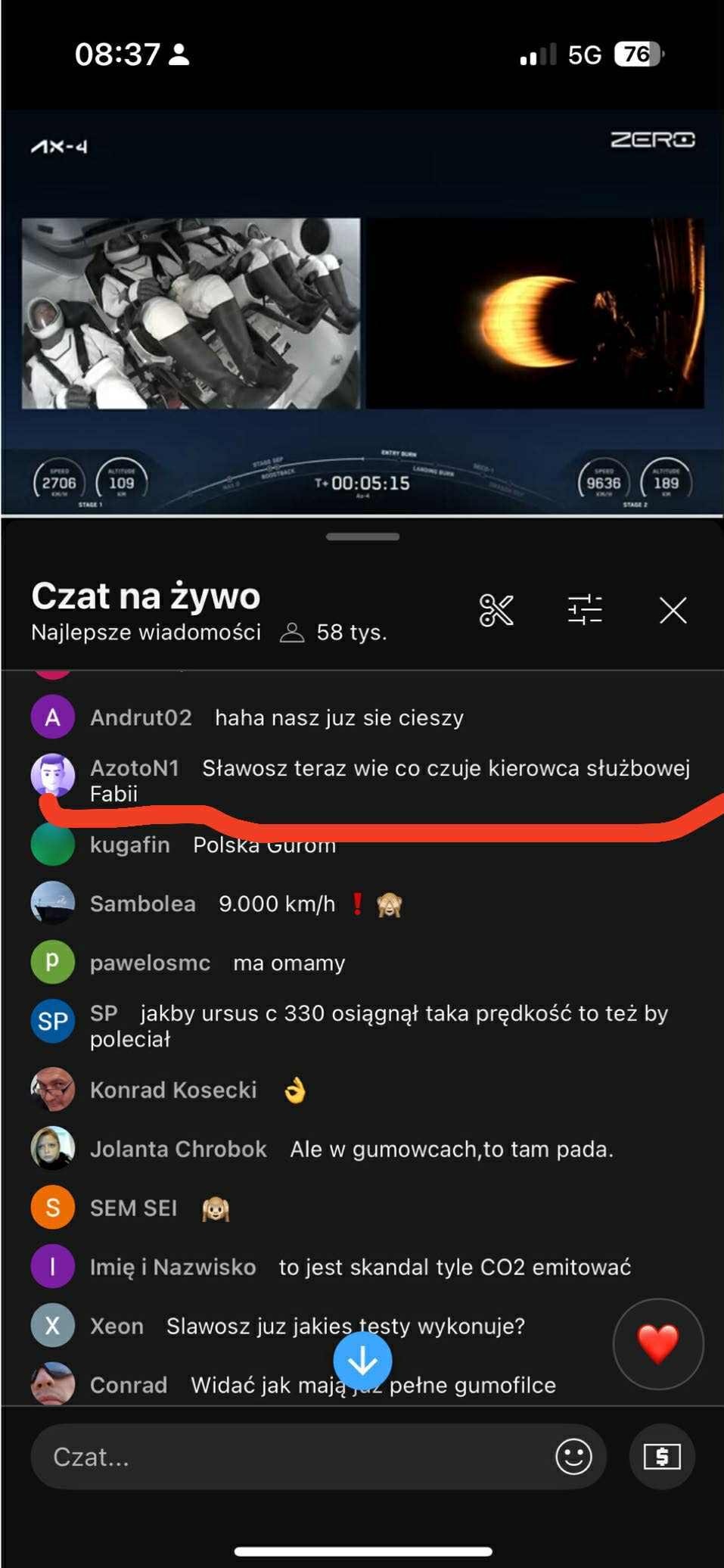Screen dimensions: 724x1568
Task: Tap the Sambolea username
Action: (143, 904)
